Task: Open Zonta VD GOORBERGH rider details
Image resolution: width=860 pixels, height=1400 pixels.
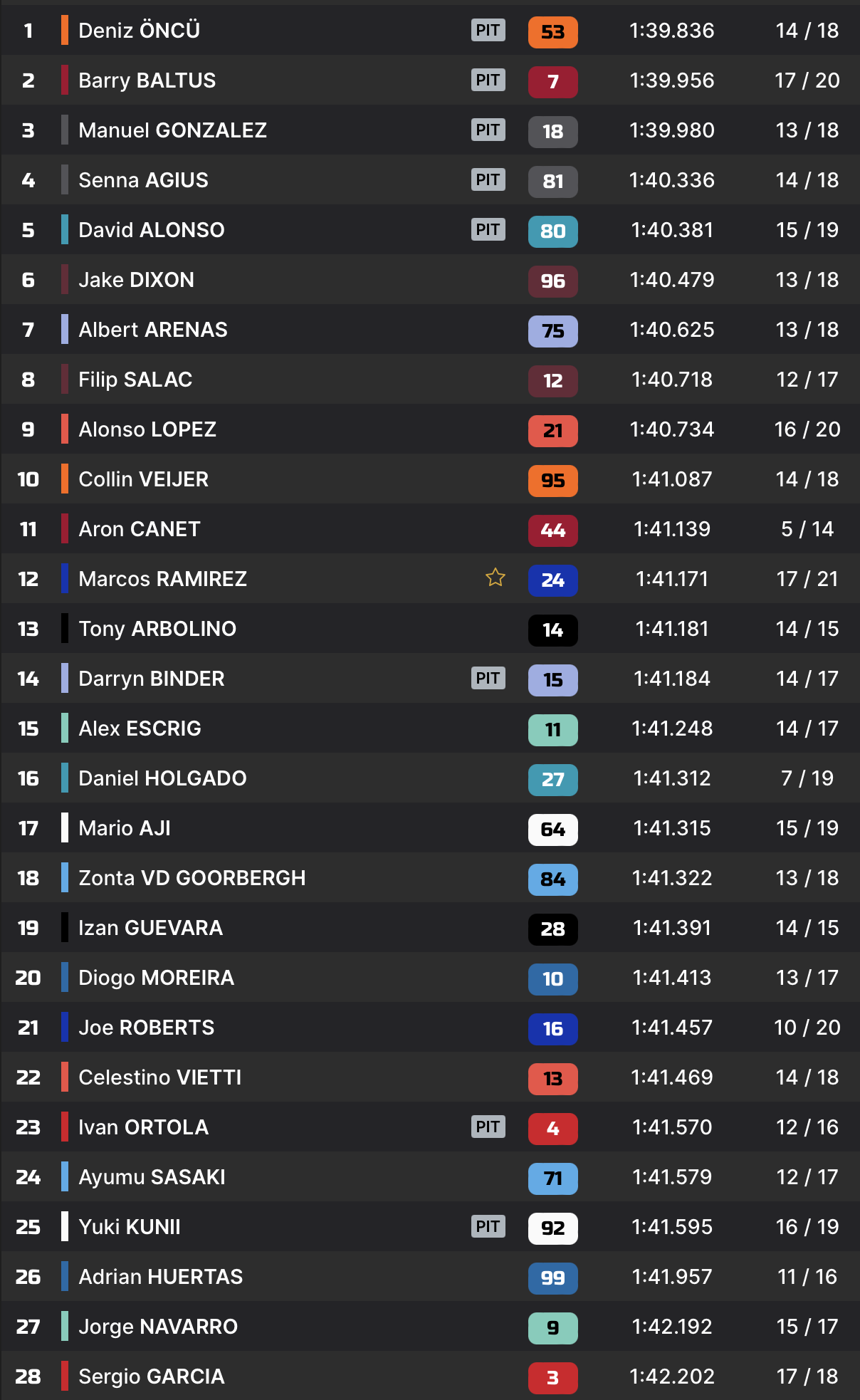Action: tap(192, 878)
